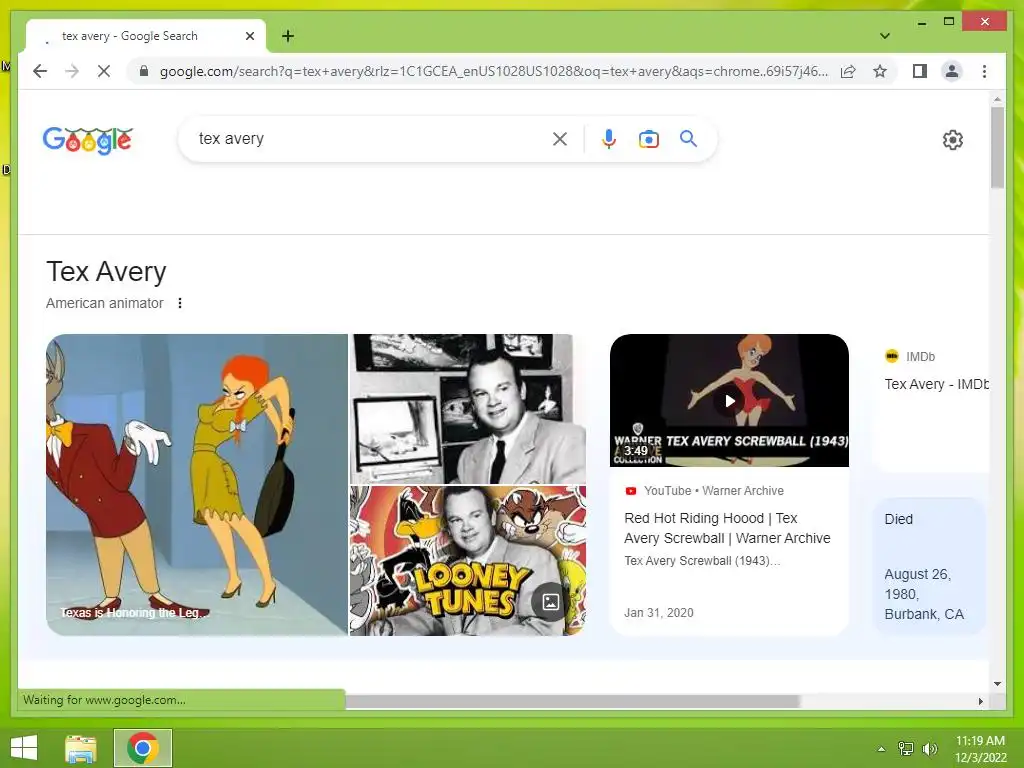Image resolution: width=1024 pixels, height=768 pixels.
Task: Open Chrome three-dot menu
Action: [984, 71]
